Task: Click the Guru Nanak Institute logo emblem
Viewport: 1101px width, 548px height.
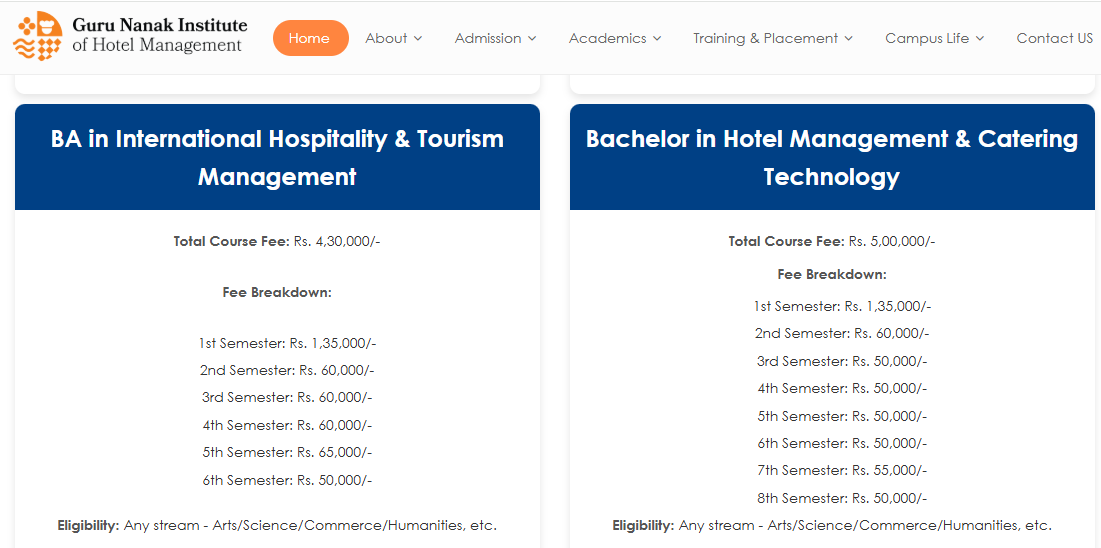Action: point(37,36)
